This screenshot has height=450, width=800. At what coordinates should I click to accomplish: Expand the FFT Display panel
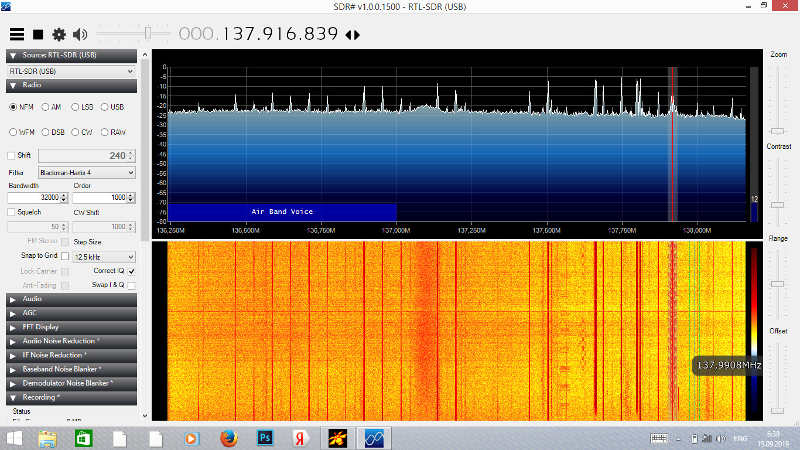(x=70, y=327)
